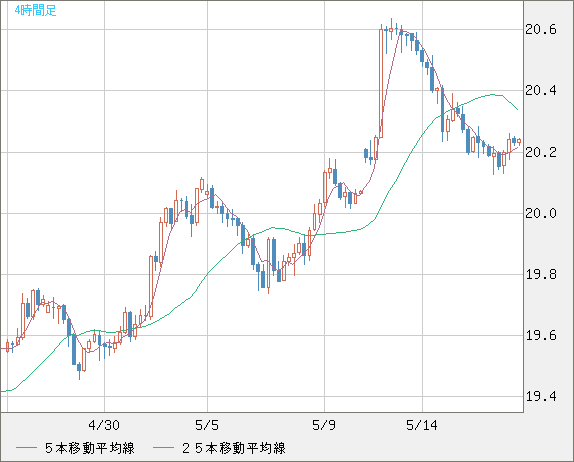
Task: Click the tall orange candlestick rising to 20.6
Action: [381, 83]
